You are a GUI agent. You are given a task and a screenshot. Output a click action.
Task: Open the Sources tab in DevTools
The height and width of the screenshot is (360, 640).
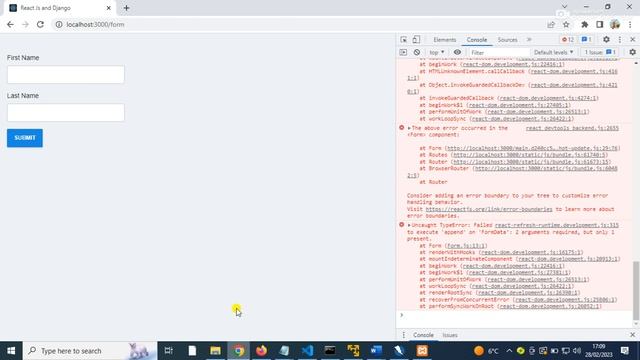507,40
